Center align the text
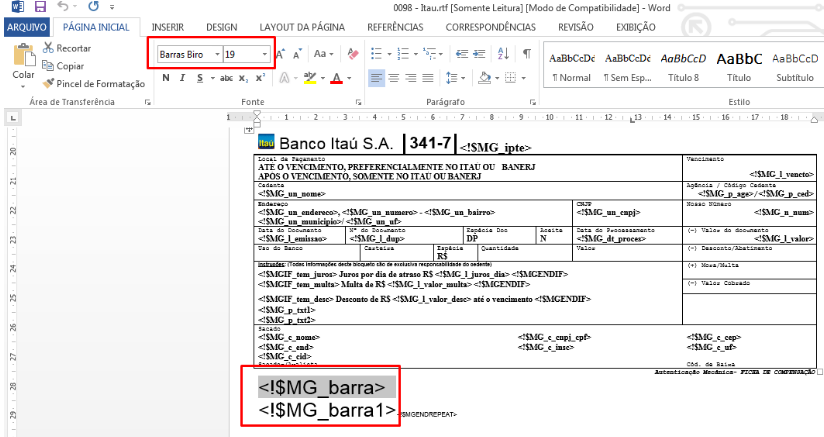824x437 pixels. point(394,78)
